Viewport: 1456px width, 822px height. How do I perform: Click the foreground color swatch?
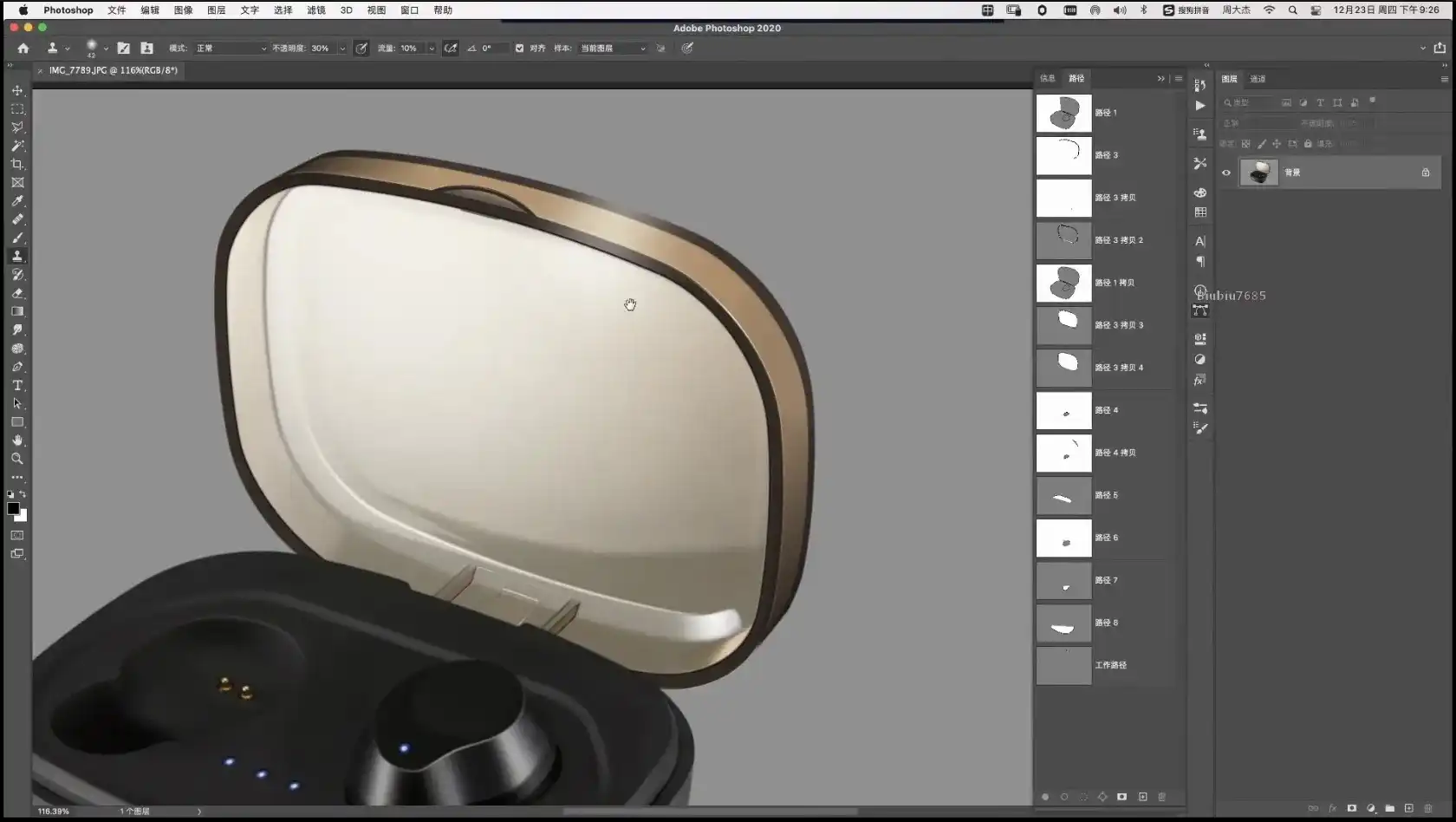(x=13, y=509)
